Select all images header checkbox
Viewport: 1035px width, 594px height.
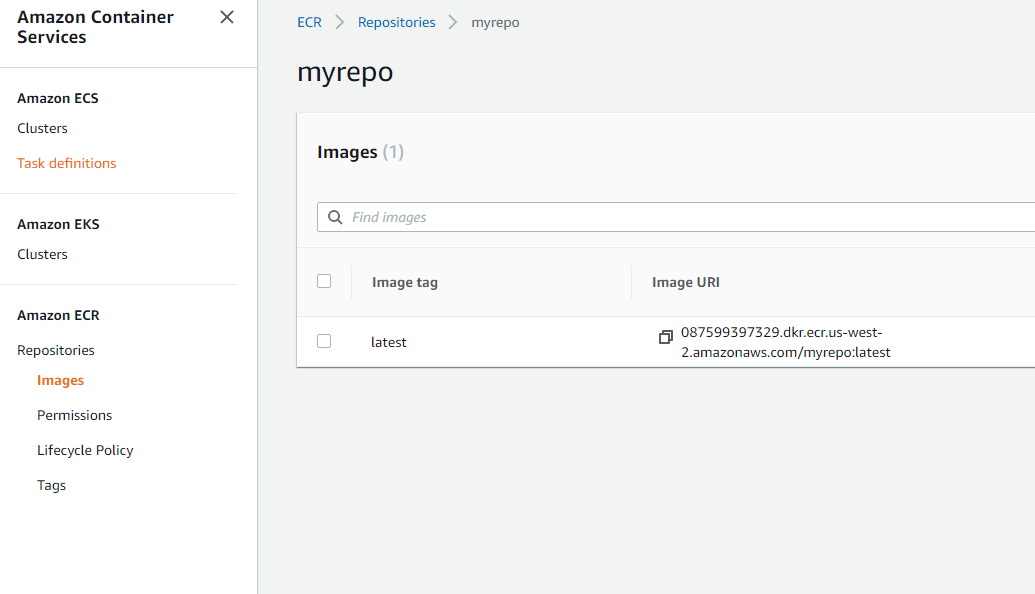(x=324, y=281)
